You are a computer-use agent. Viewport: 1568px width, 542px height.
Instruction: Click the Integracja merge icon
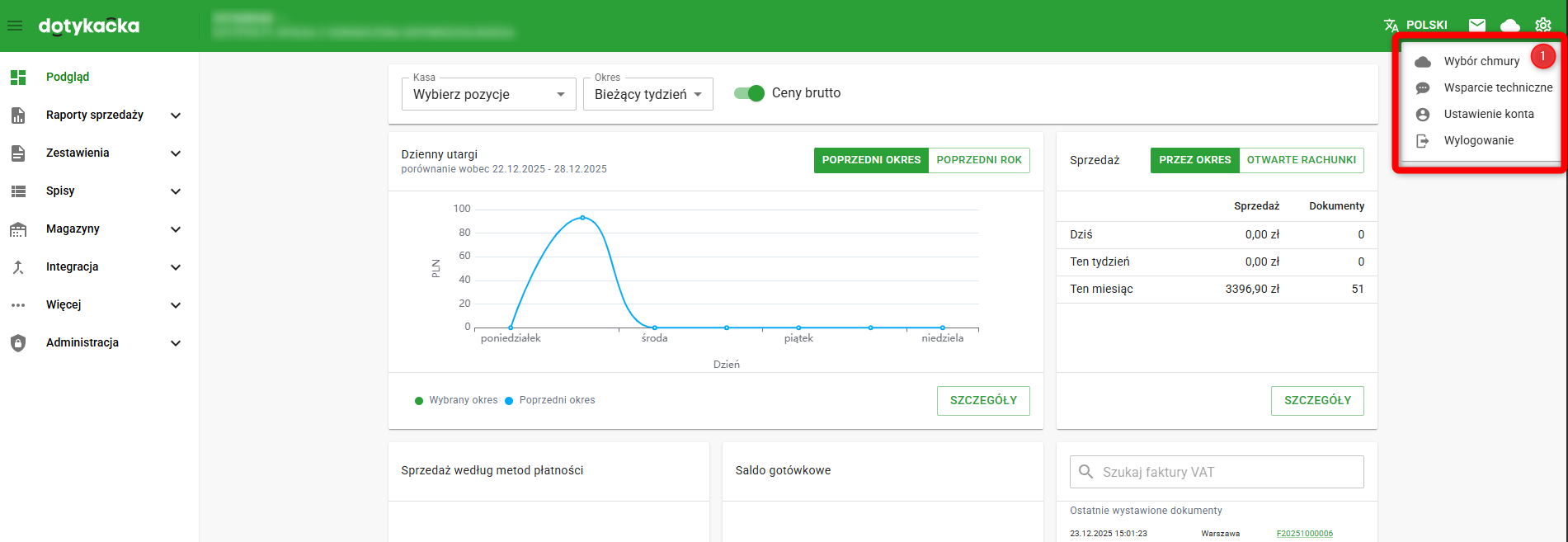click(18, 267)
